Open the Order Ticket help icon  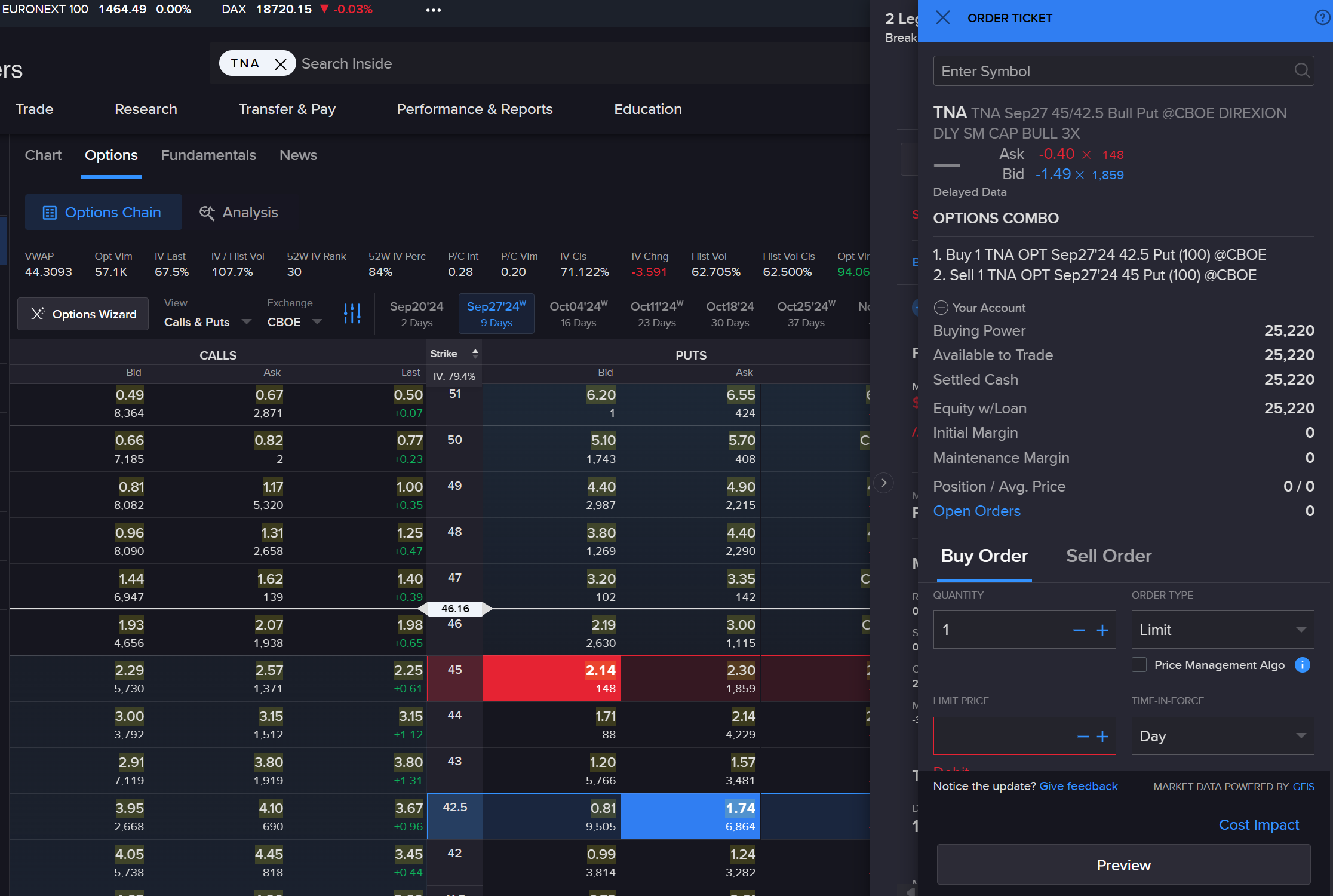pos(1323,17)
